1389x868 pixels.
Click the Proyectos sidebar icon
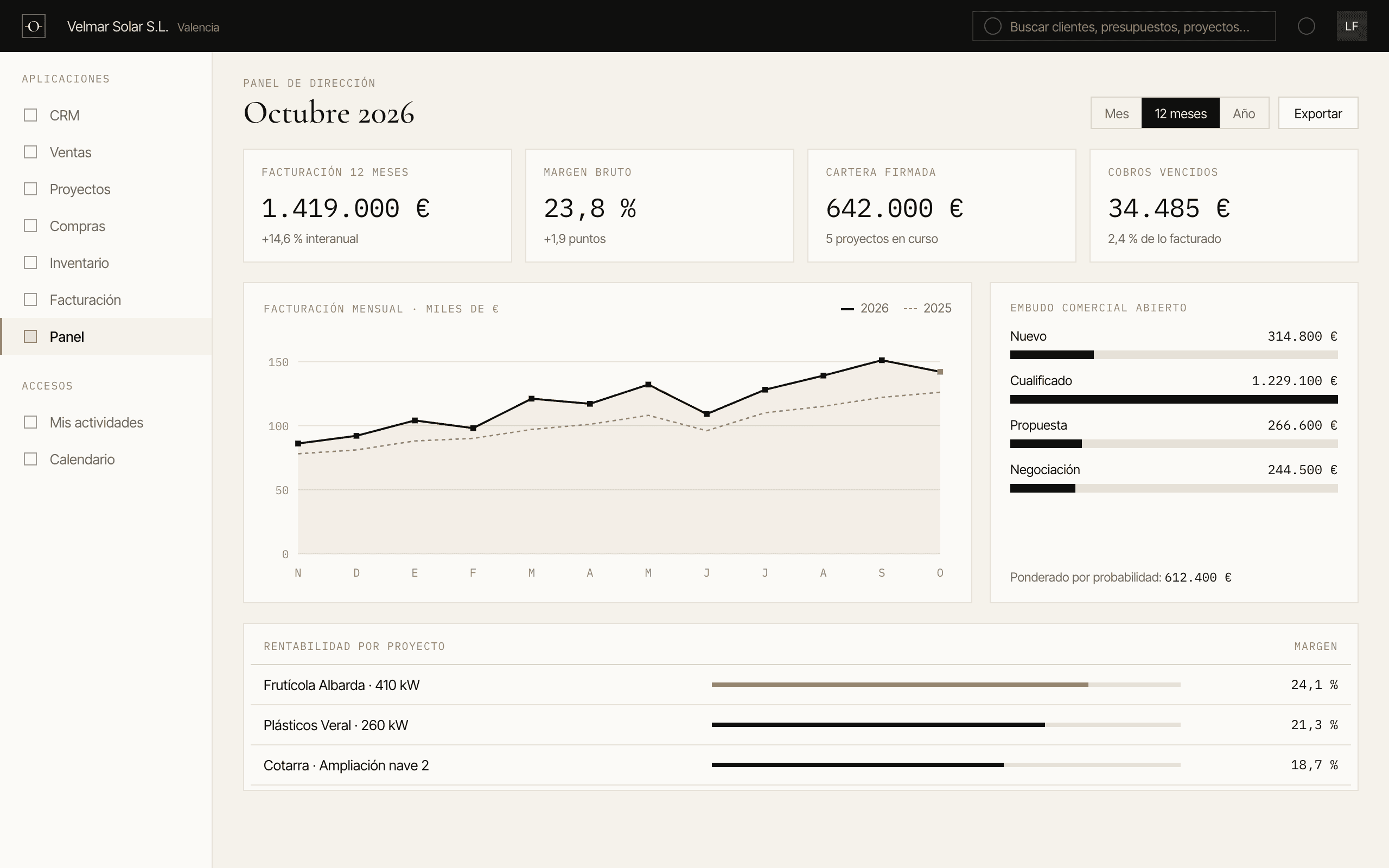click(30, 189)
